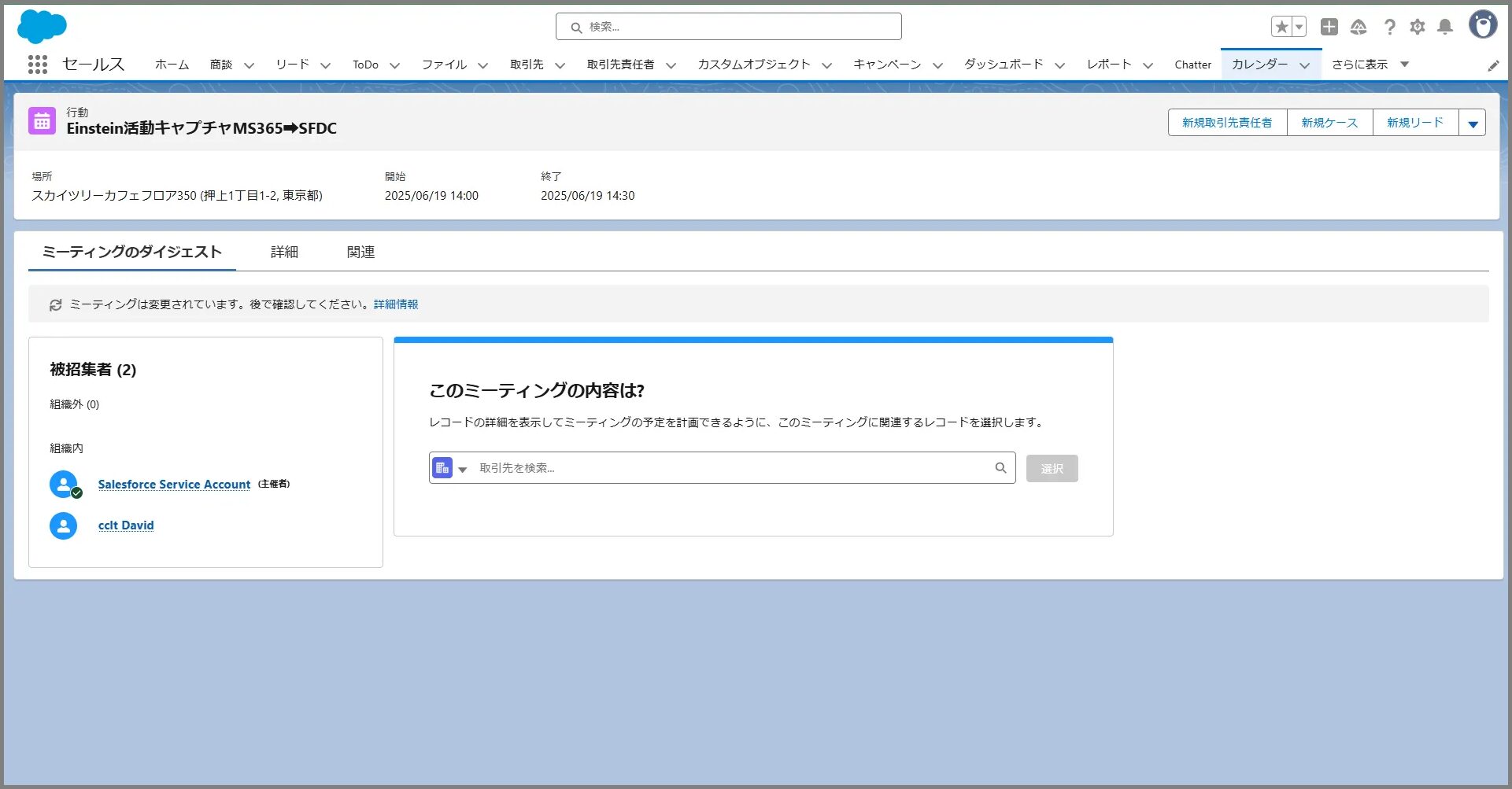Viewport: 1512px width, 789px height.
Task: Open the 取引先 nav tab
Action: [527, 65]
